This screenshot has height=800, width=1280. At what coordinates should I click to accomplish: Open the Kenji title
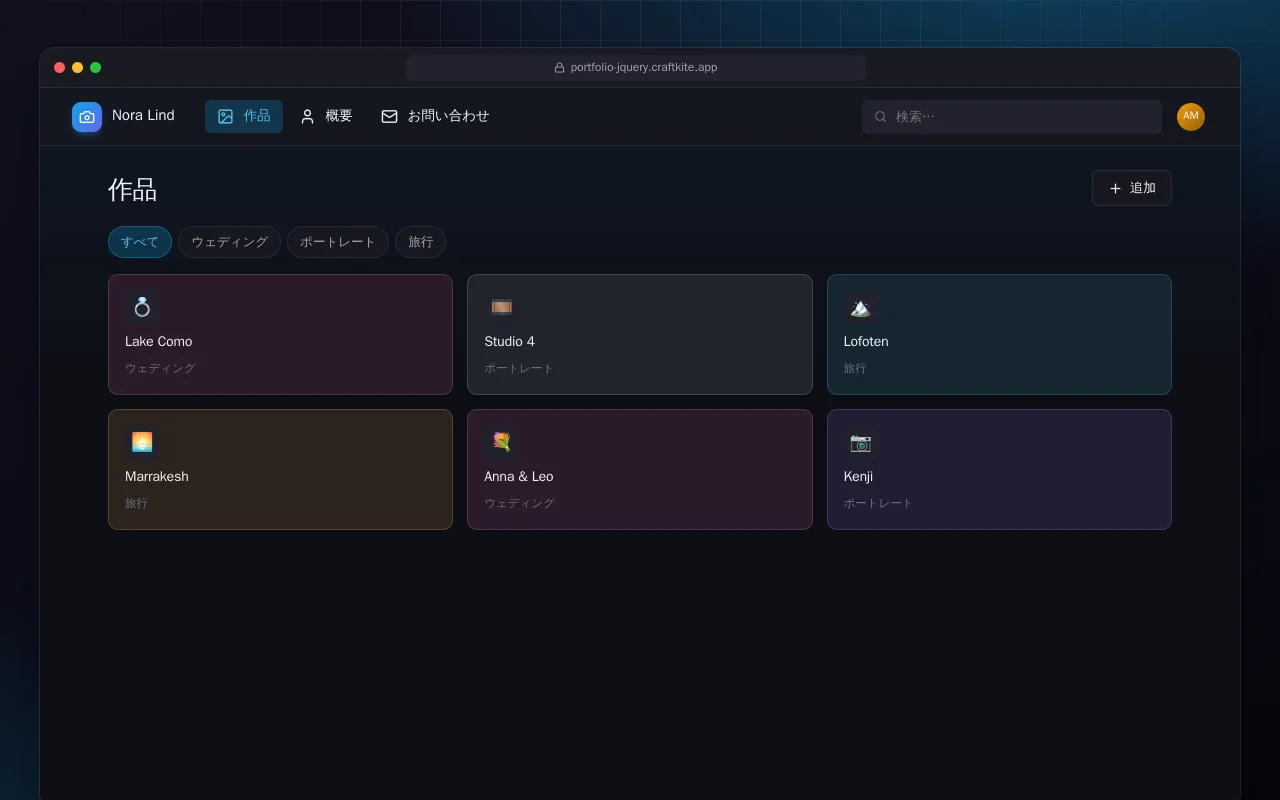click(x=858, y=476)
